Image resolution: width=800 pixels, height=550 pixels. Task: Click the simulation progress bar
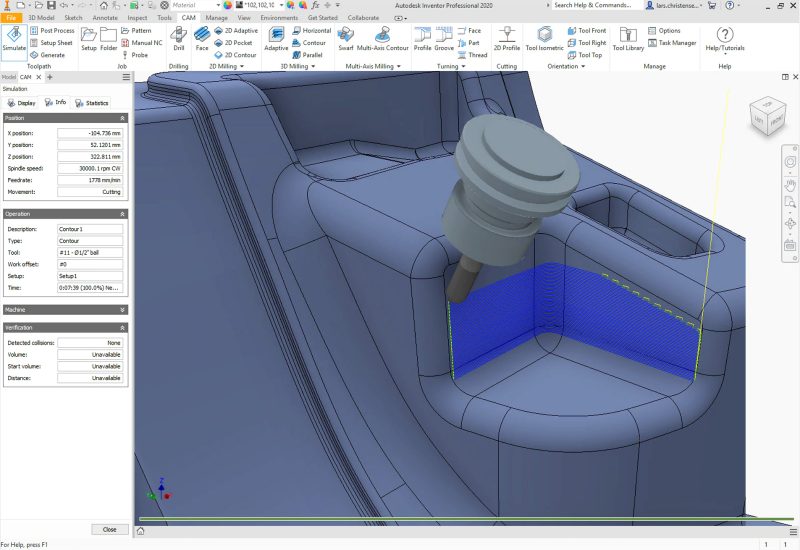pos(466,519)
